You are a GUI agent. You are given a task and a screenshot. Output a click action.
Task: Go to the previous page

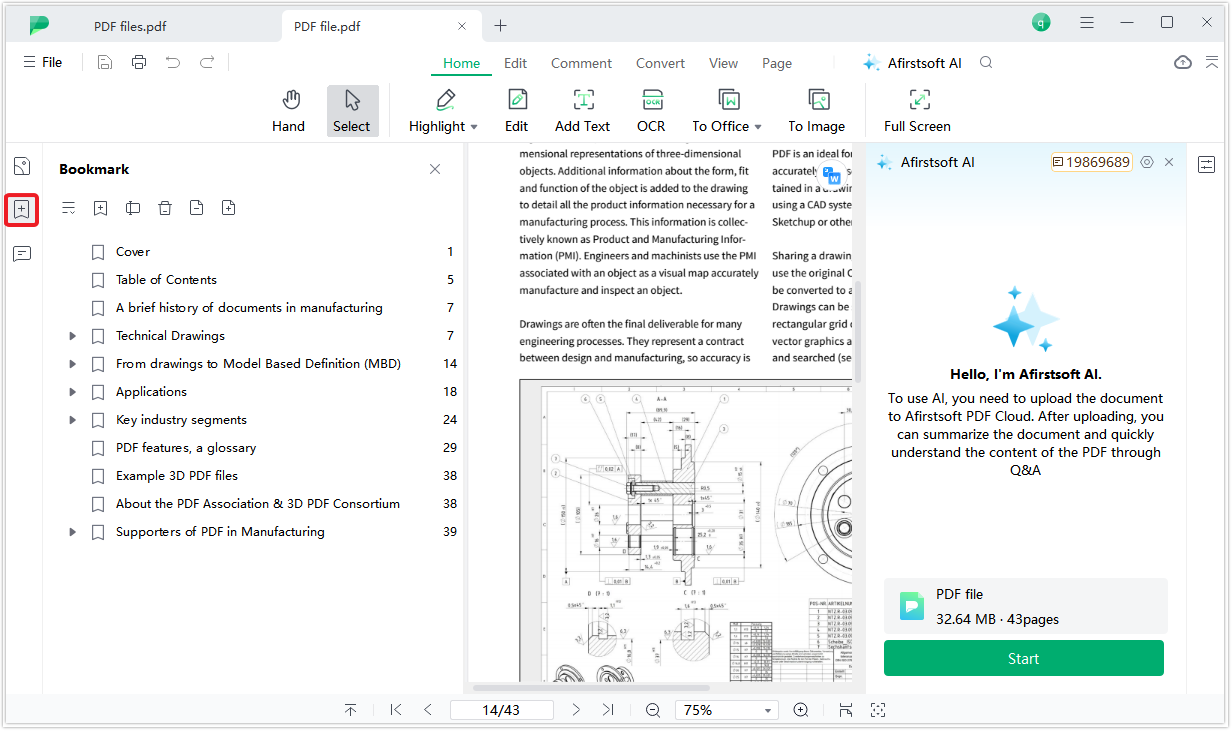coord(428,710)
